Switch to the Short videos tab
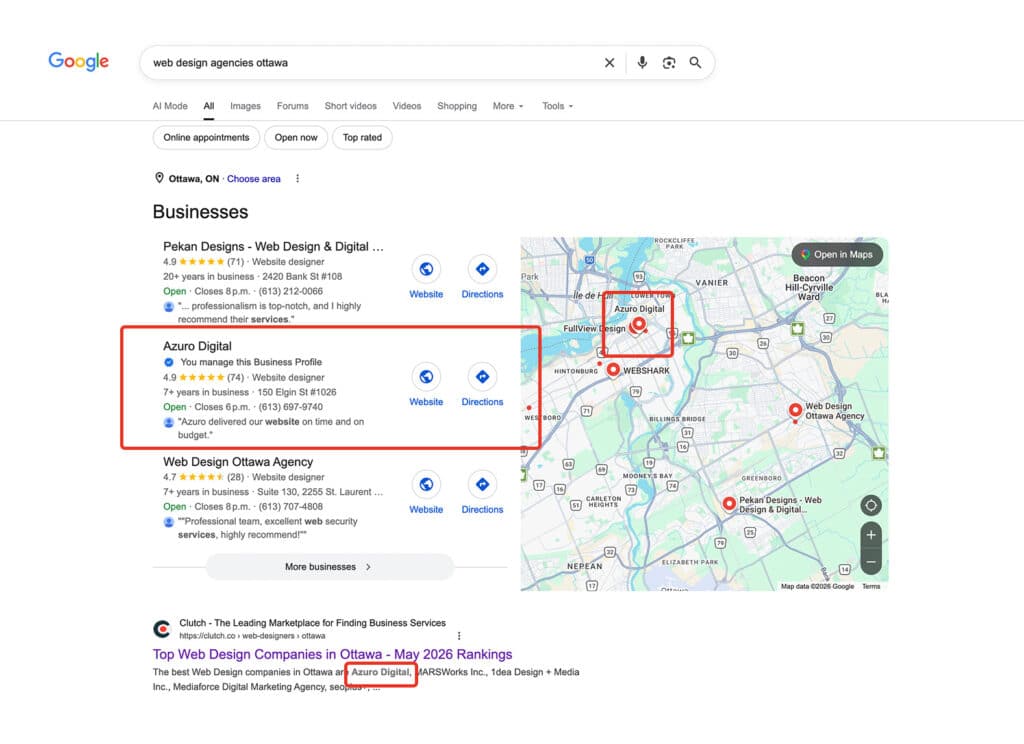The image size is (1024, 744). (351, 106)
